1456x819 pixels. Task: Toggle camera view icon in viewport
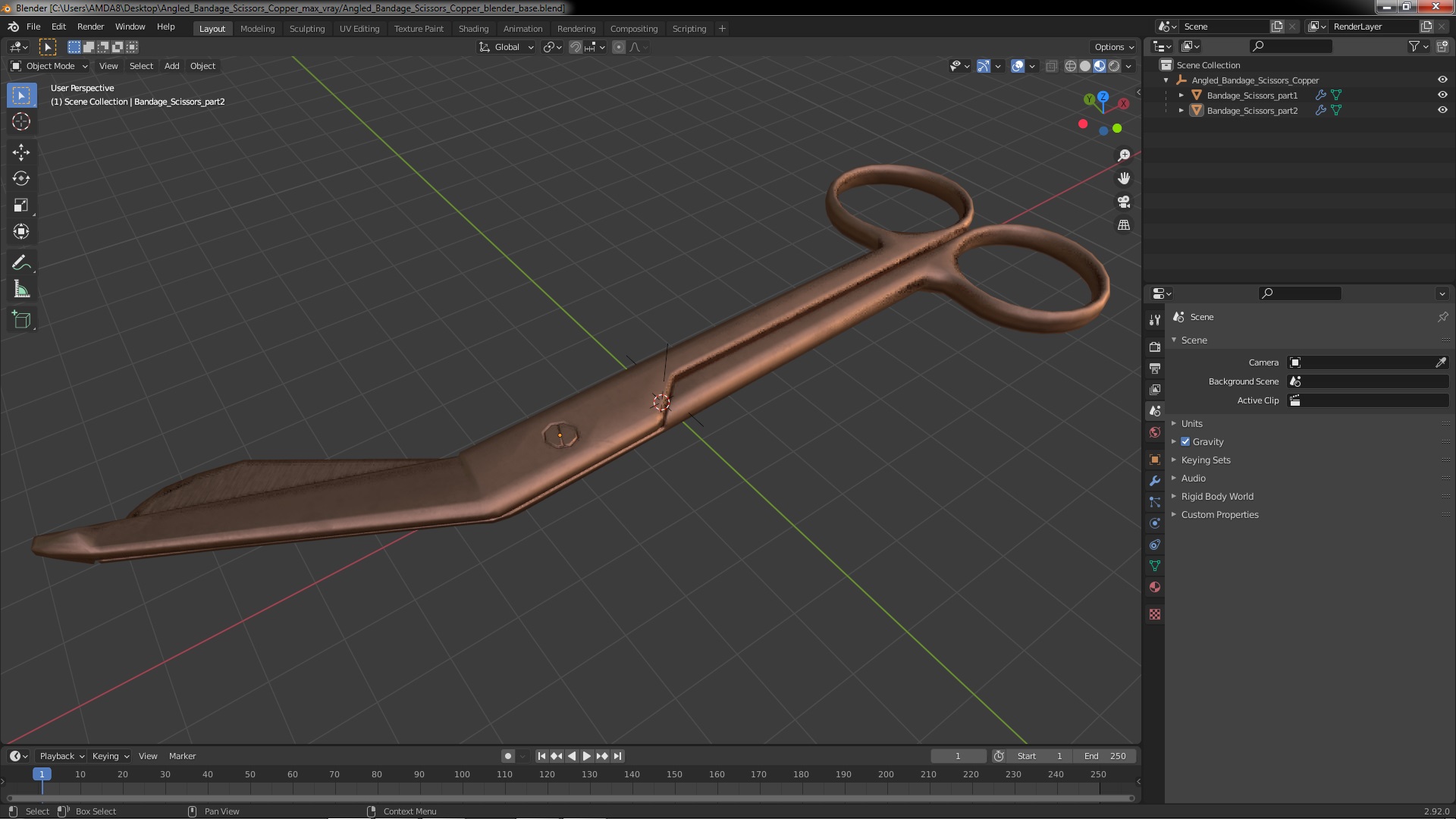1124,202
